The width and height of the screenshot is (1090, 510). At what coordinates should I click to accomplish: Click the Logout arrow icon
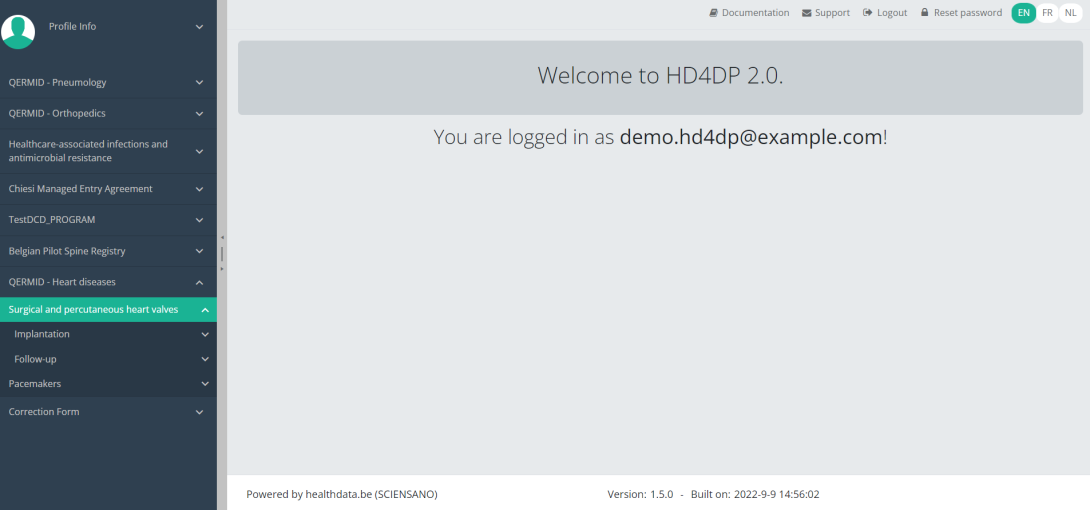pyautogui.click(x=868, y=13)
